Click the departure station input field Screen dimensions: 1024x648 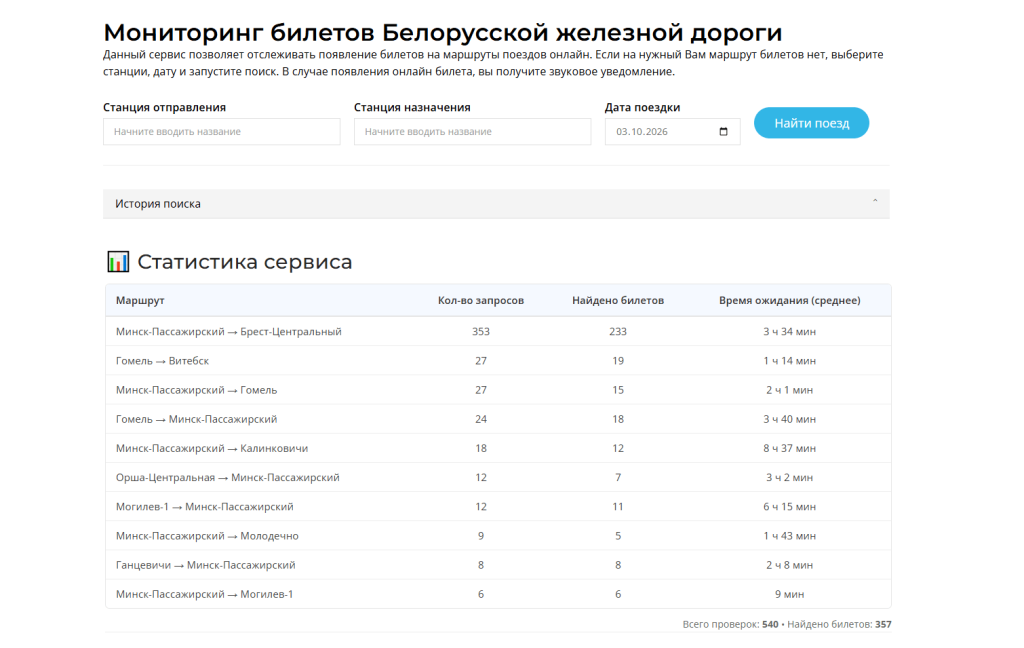coord(221,131)
